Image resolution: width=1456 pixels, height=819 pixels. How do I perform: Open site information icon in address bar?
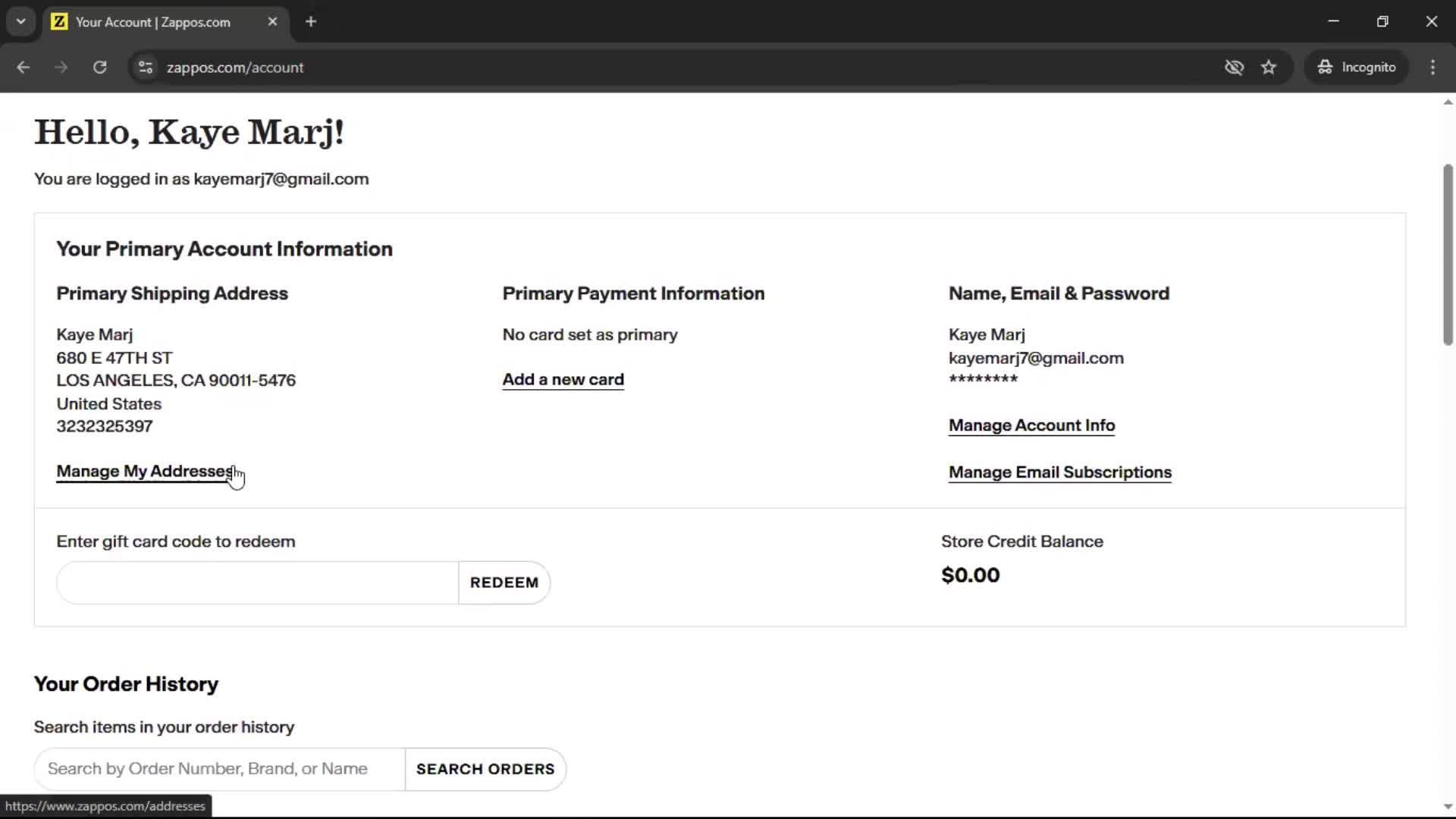pos(146,67)
